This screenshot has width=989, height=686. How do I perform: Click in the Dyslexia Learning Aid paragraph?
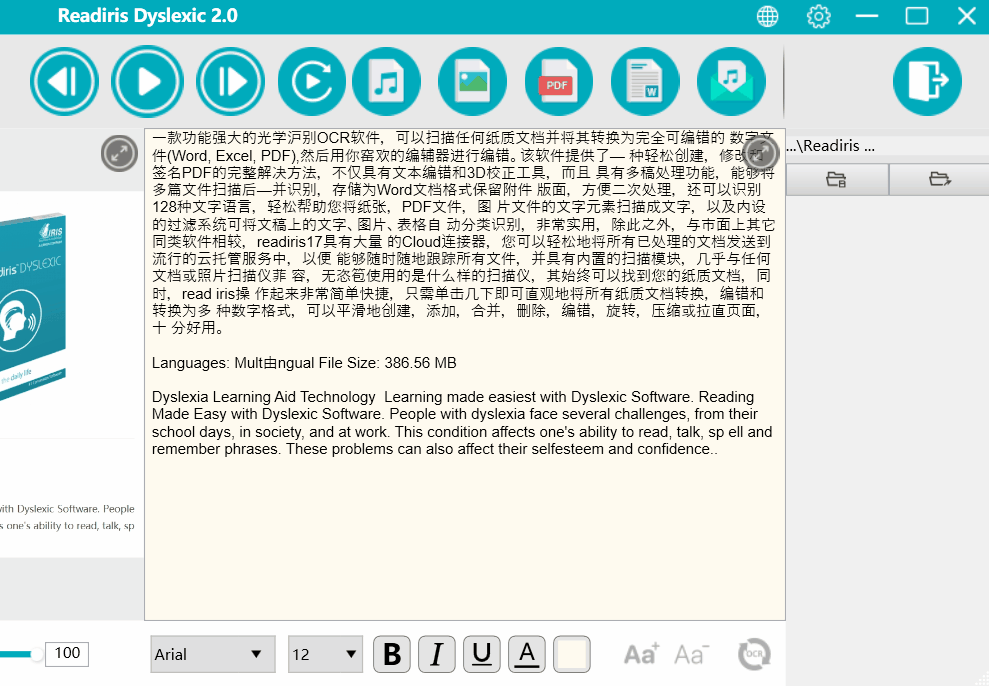[462, 423]
